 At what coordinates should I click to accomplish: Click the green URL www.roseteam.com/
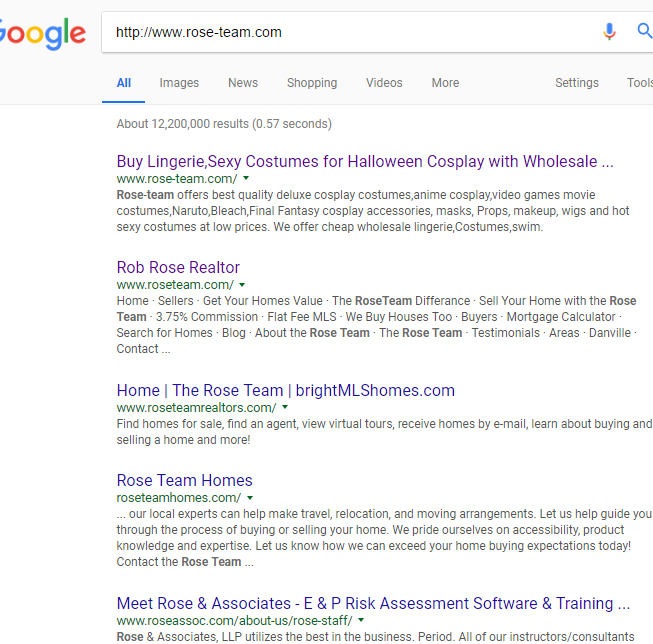pyautogui.click(x=175, y=285)
